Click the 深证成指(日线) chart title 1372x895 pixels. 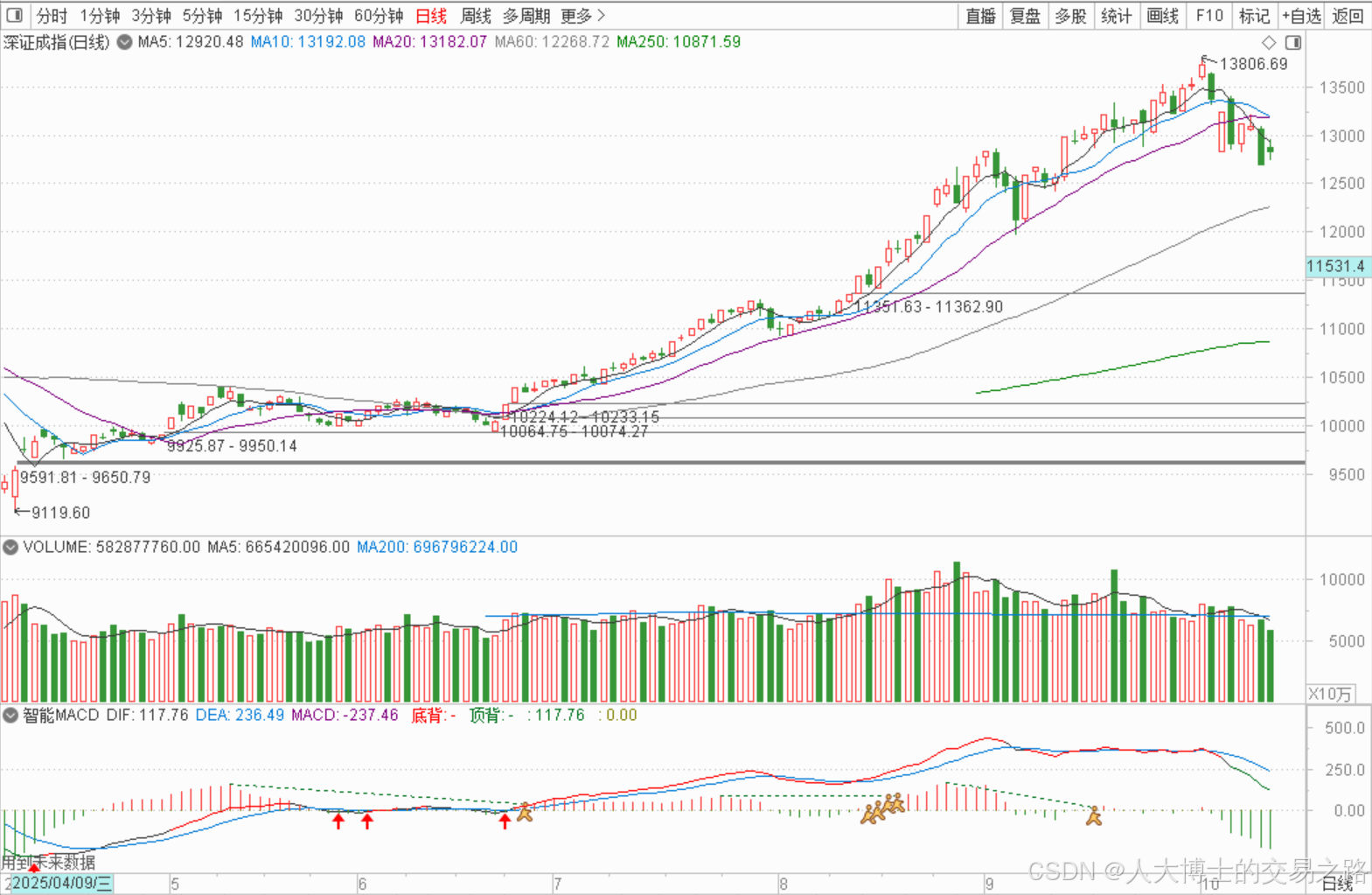click(x=57, y=42)
